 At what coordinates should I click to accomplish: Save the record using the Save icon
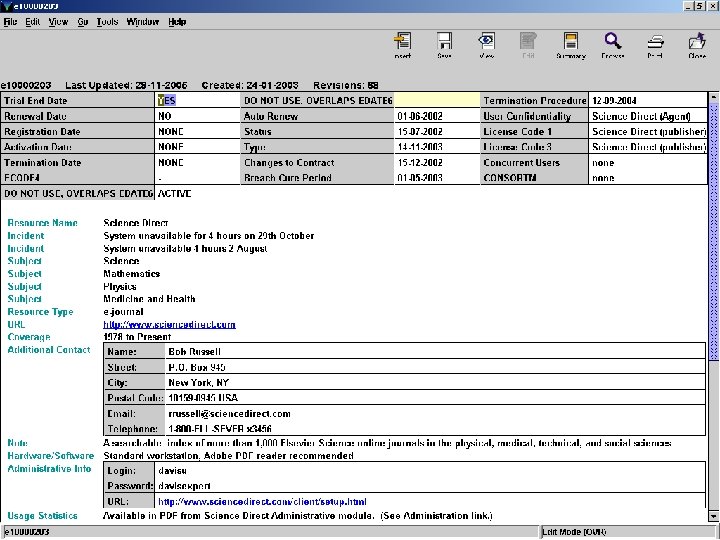(x=444, y=43)
